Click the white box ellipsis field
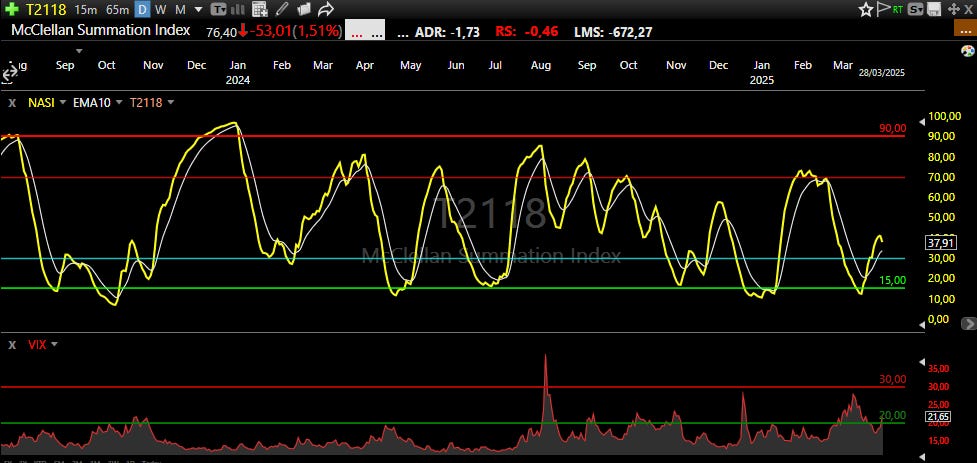977x463 pixels. click(x=365, y=29)
